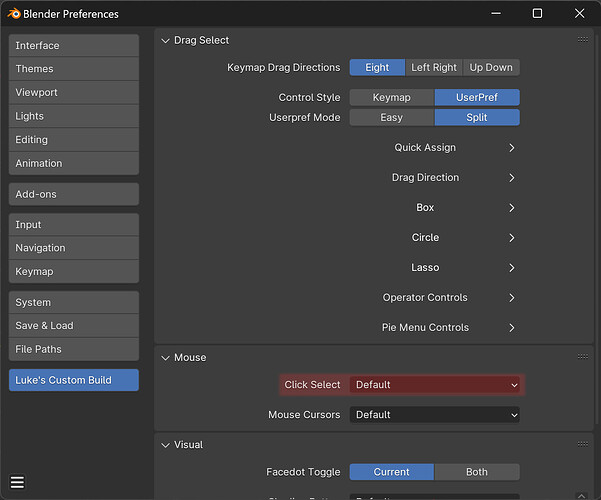Collapse the Visual panel
The width and height of the screenshot is (601, 500).
coord(165,445)
